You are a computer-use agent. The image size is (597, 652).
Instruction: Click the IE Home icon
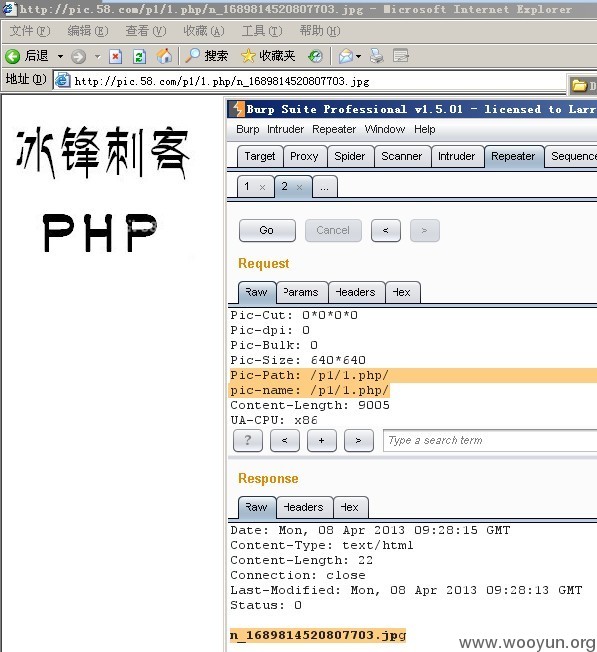(164, 56)
